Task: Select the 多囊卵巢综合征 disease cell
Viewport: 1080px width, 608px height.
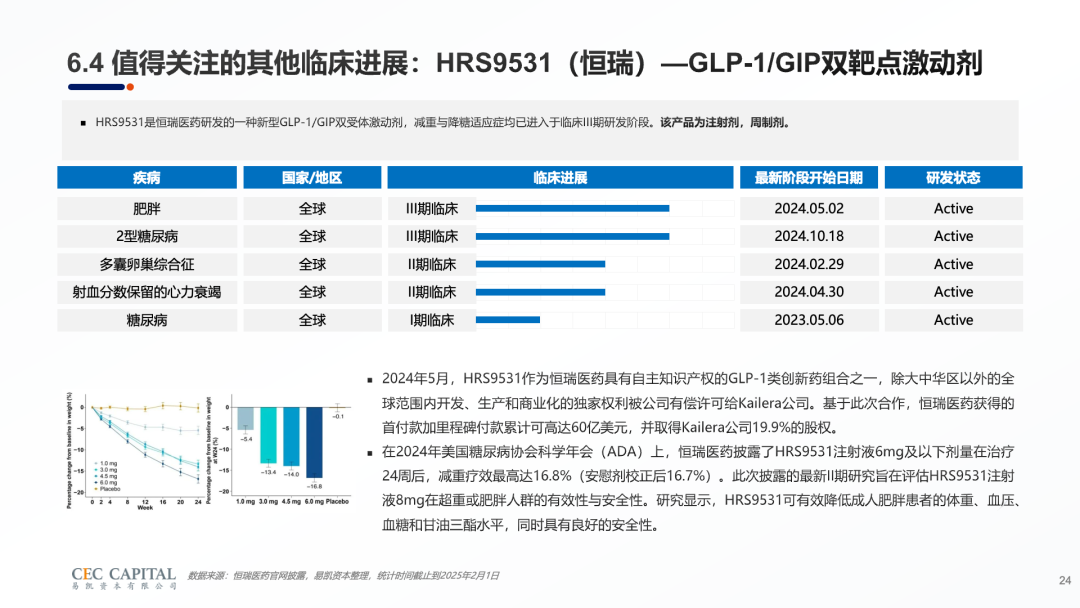Action: tap(147, 265)
